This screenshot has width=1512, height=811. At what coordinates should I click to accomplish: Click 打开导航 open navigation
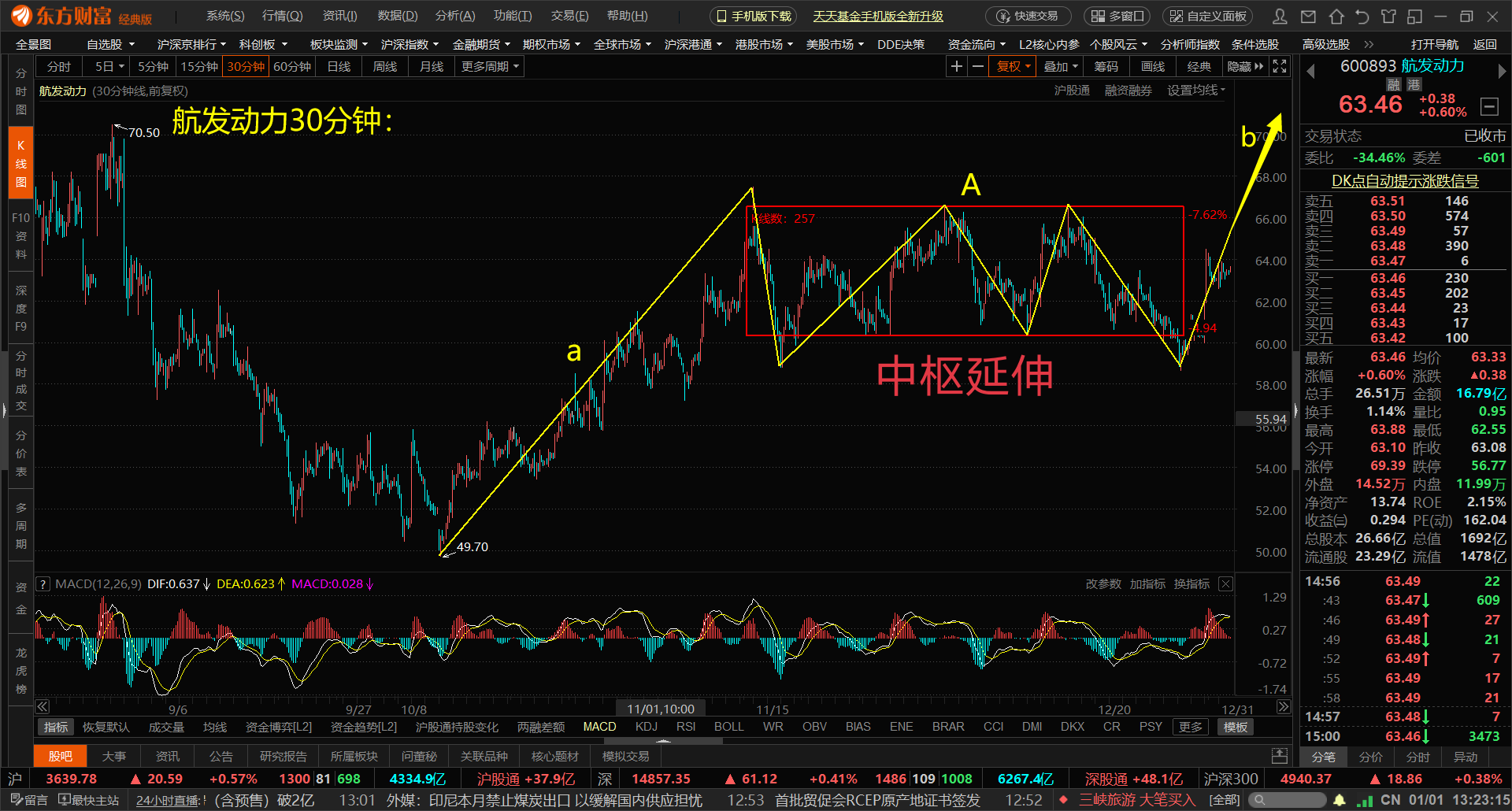point(1434,44)
